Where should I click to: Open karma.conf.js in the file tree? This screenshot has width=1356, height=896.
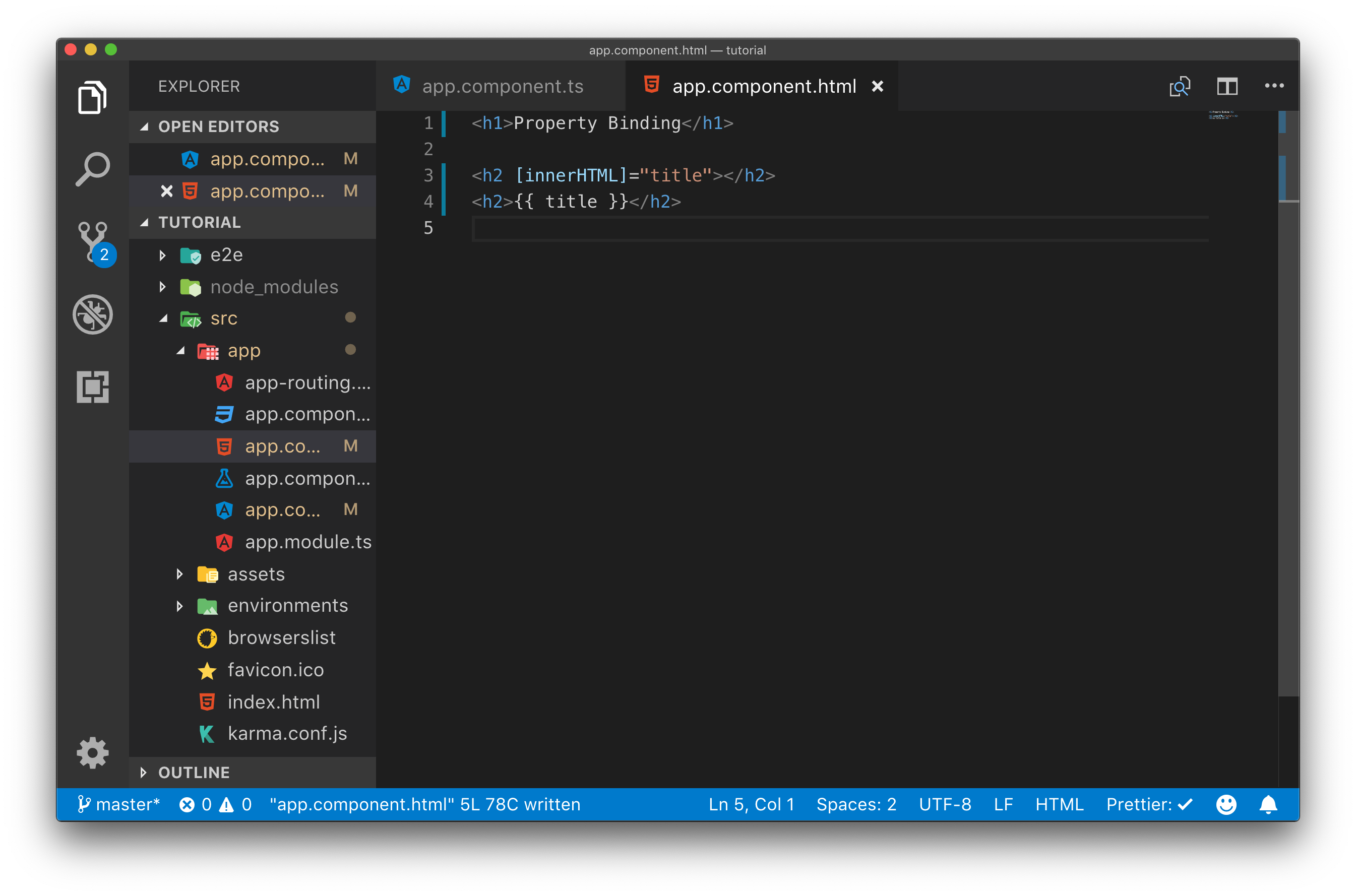click(252, 734)
